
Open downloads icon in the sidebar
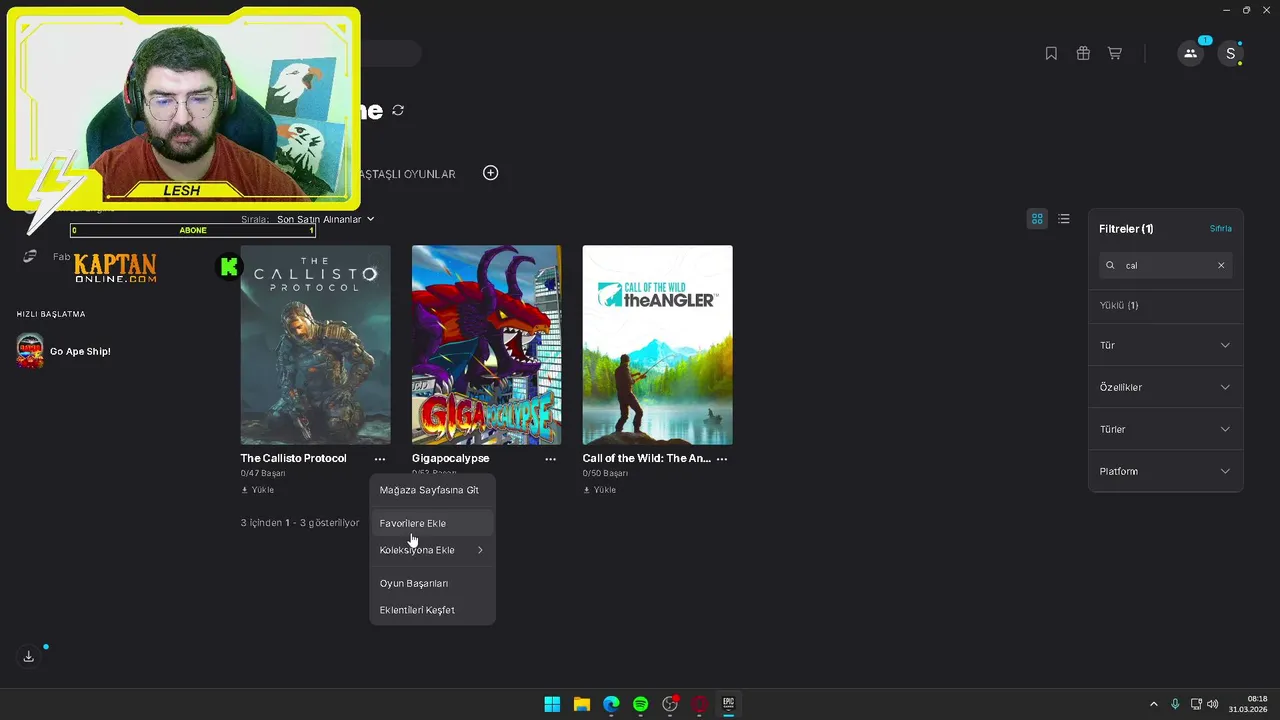[x=29, y=656]
